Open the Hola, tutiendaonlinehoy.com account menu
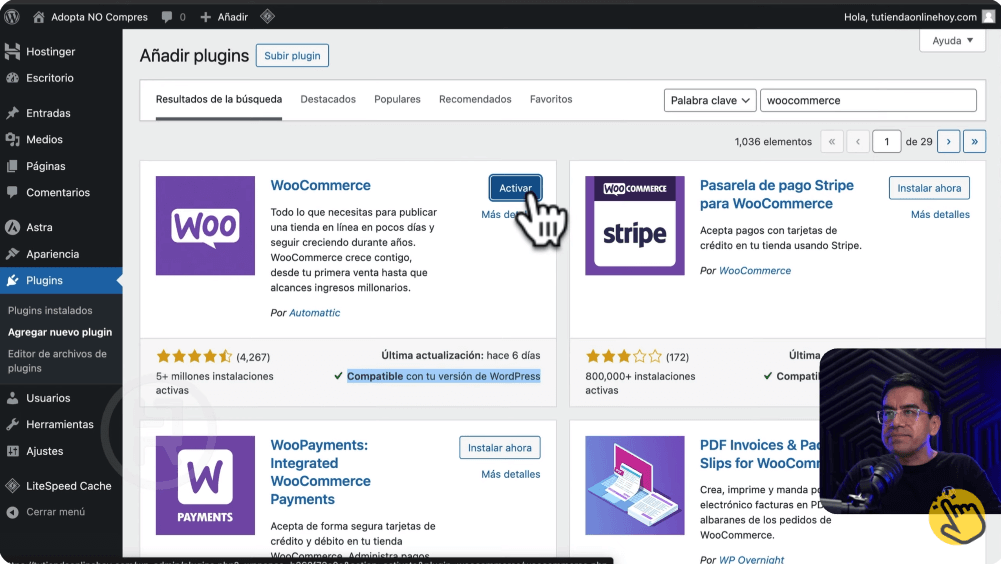Image resolution: width=1001 pixels, height=564 pixels. (x=910, y=17)
